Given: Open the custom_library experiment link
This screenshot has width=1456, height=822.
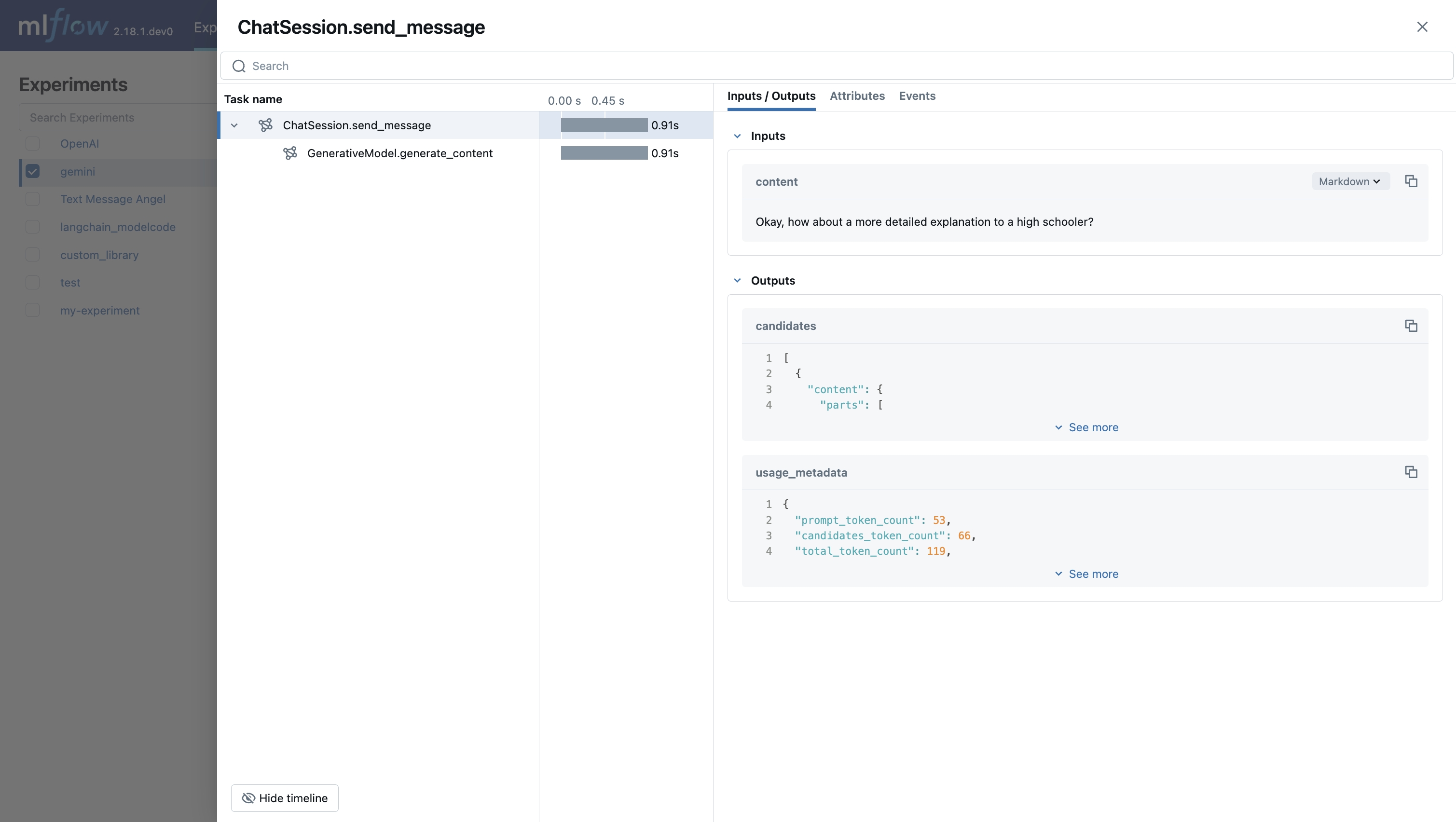Looking at the screenshot, I should 99,255.
